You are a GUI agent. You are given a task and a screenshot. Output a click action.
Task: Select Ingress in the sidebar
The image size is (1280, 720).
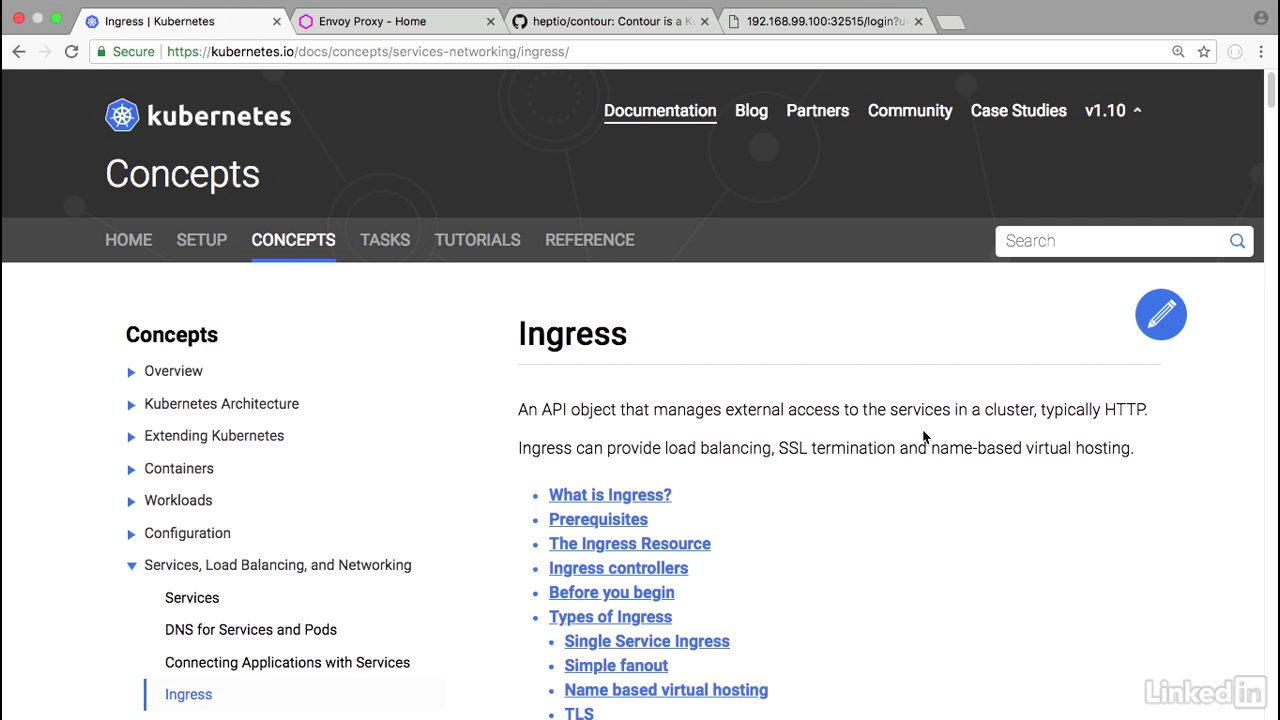tap(188, 695)
